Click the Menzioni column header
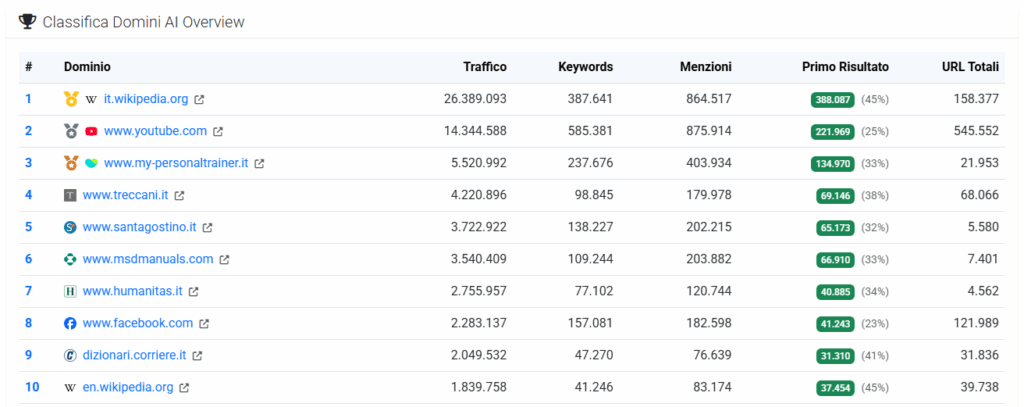The height and width of the screenshot is (407, 1024). point(706,67)
